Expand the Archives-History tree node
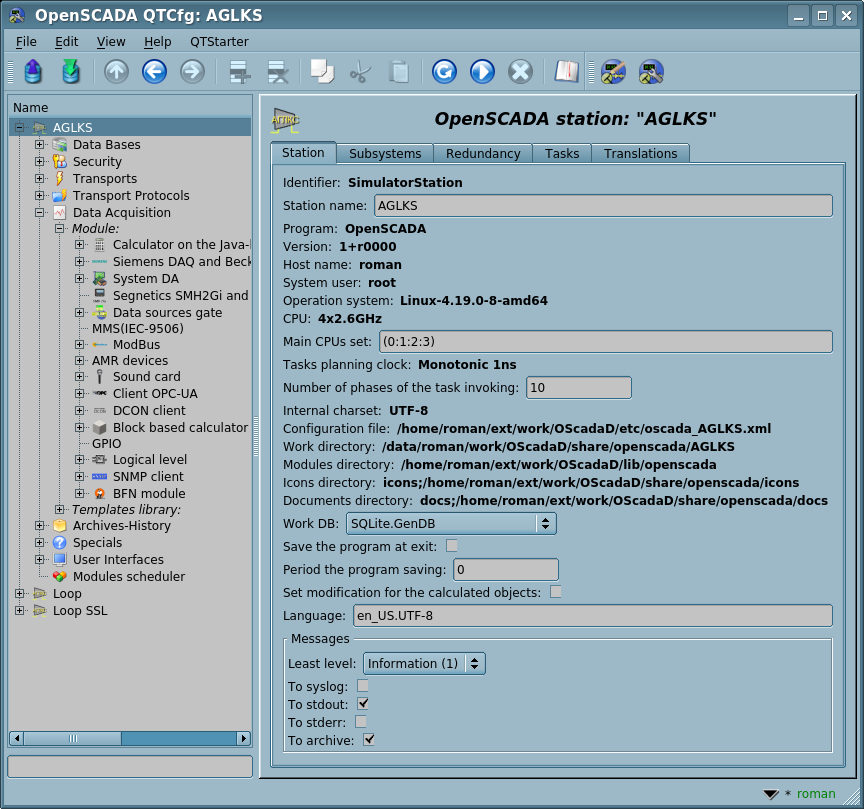Screen dimensions: 864x809 [39, 526]
